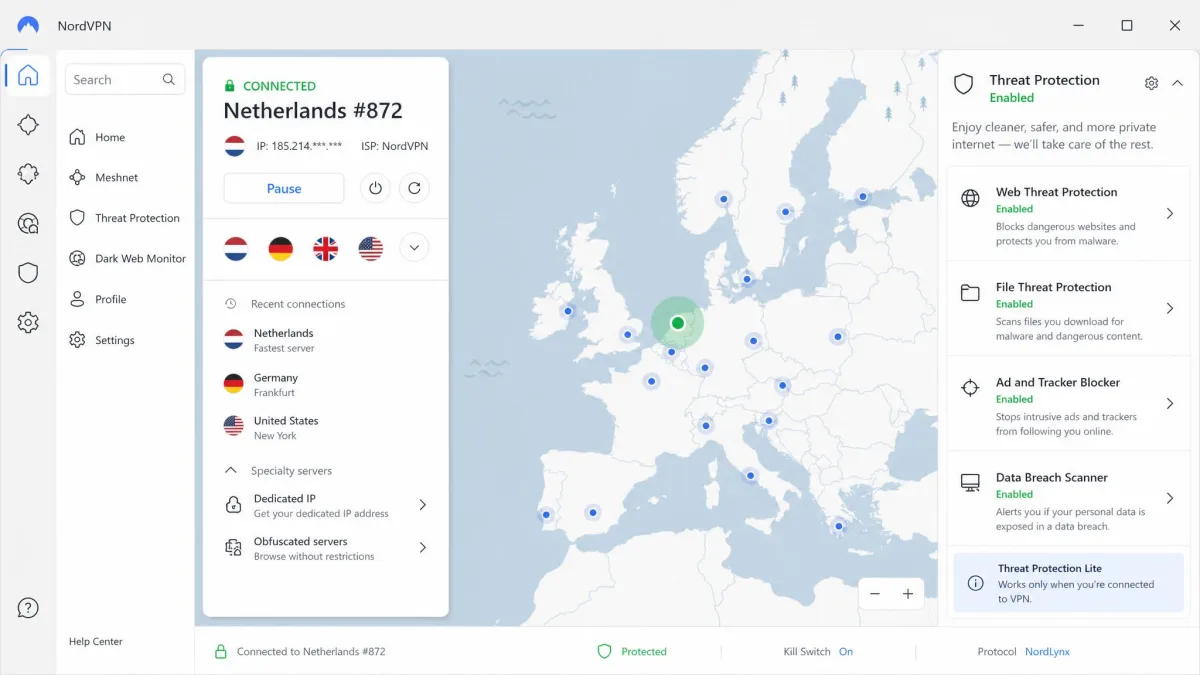The image size is (1200, 675).
Task: Reconnect to Netherlands fastest server in recents
Action: (x=325, y=340)
